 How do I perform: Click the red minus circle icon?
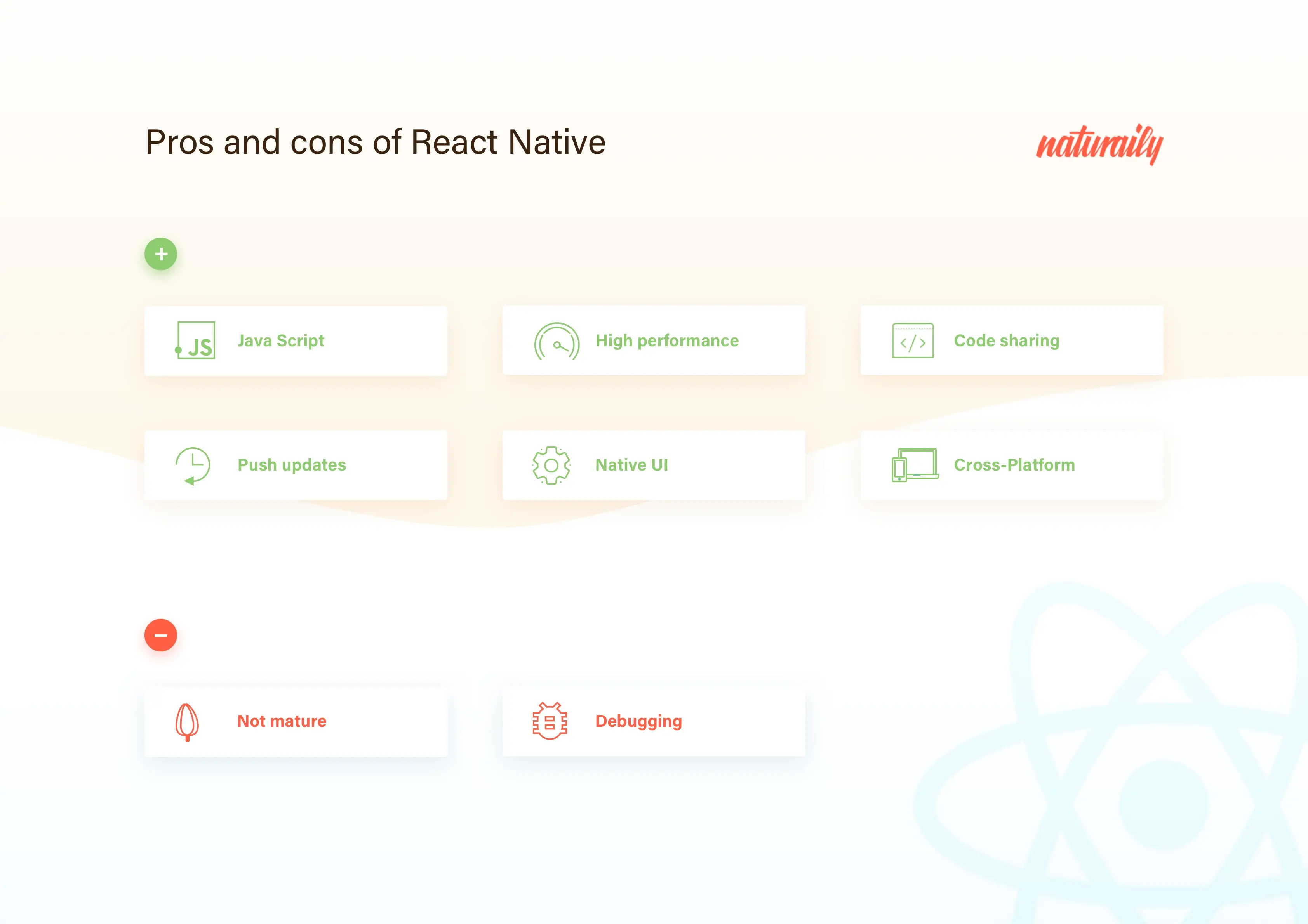point(161,635)
